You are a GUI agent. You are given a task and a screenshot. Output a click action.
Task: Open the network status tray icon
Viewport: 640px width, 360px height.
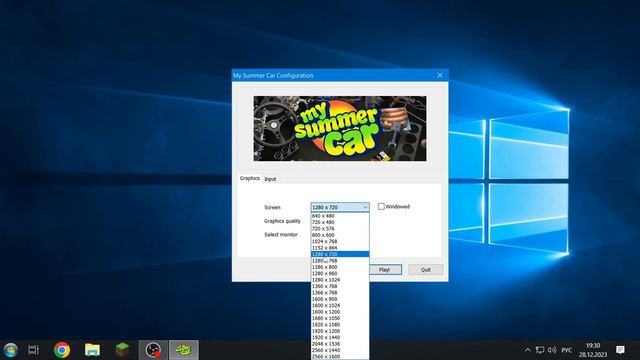tap(540, 350)
